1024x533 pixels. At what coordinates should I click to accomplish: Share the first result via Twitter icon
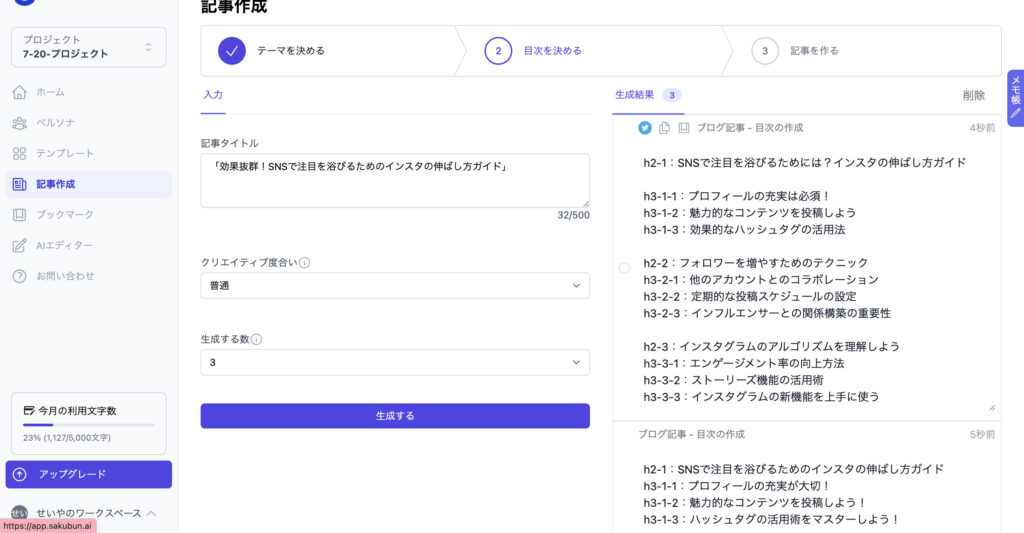645,128
